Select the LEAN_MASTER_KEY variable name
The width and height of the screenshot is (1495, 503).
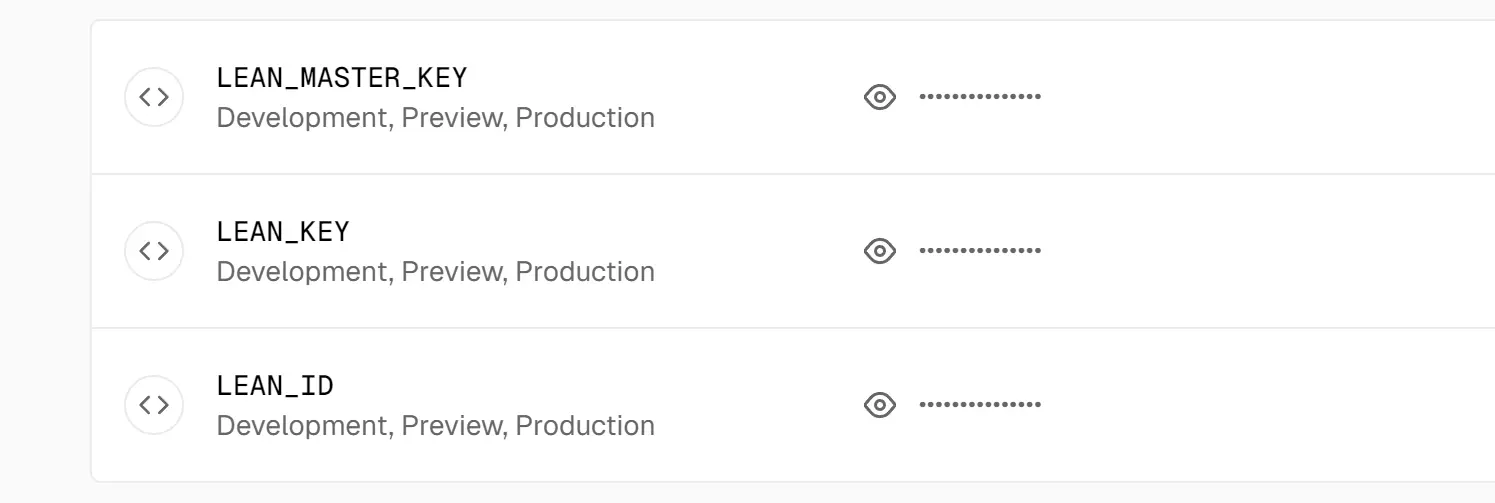[342, 77]
